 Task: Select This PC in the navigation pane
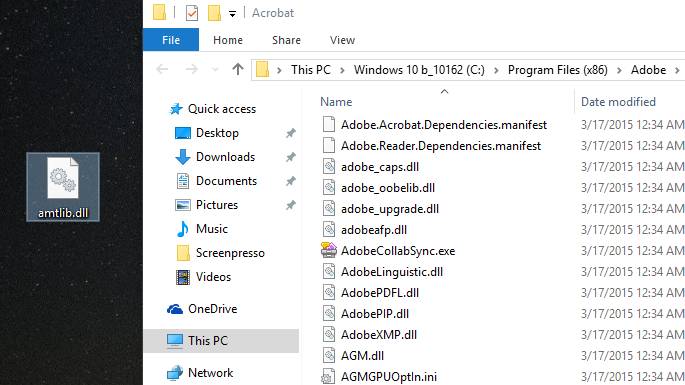(x=221, y=341)
